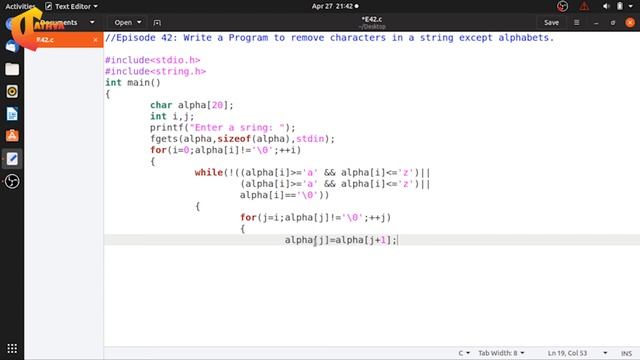Click the red warning triangle tray icon
The height and width of the screenshot is (360, 640).
point(584,6)
